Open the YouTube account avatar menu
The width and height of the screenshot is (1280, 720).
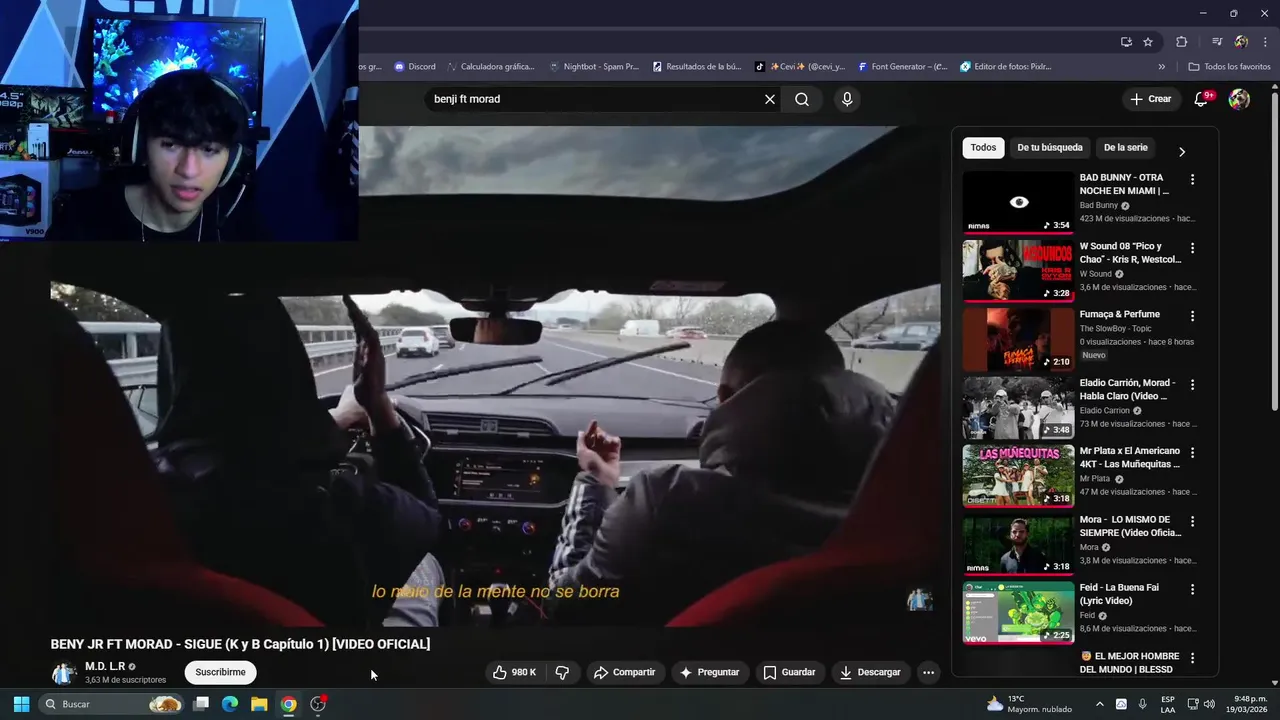[1239, 99]
